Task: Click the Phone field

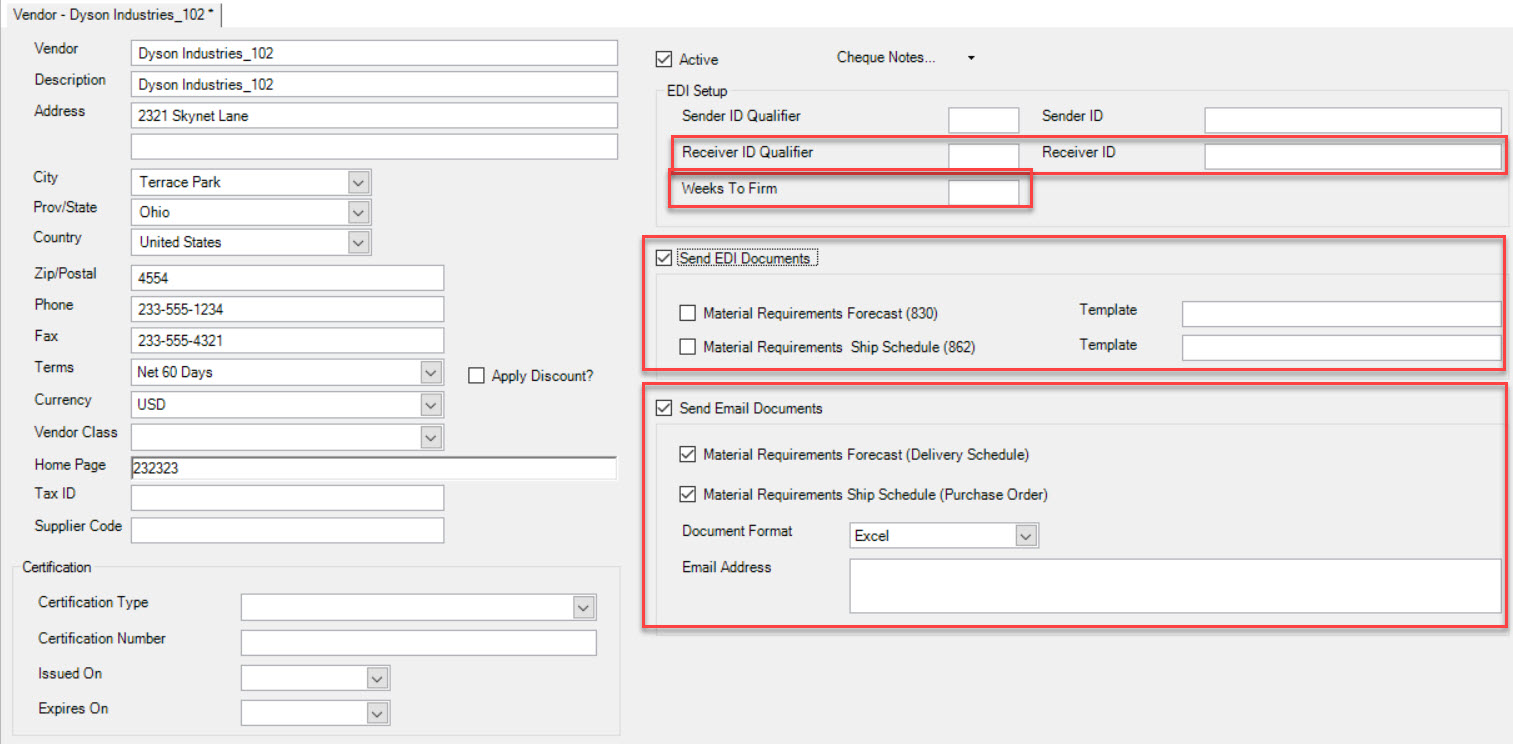Action: (288, 309)
